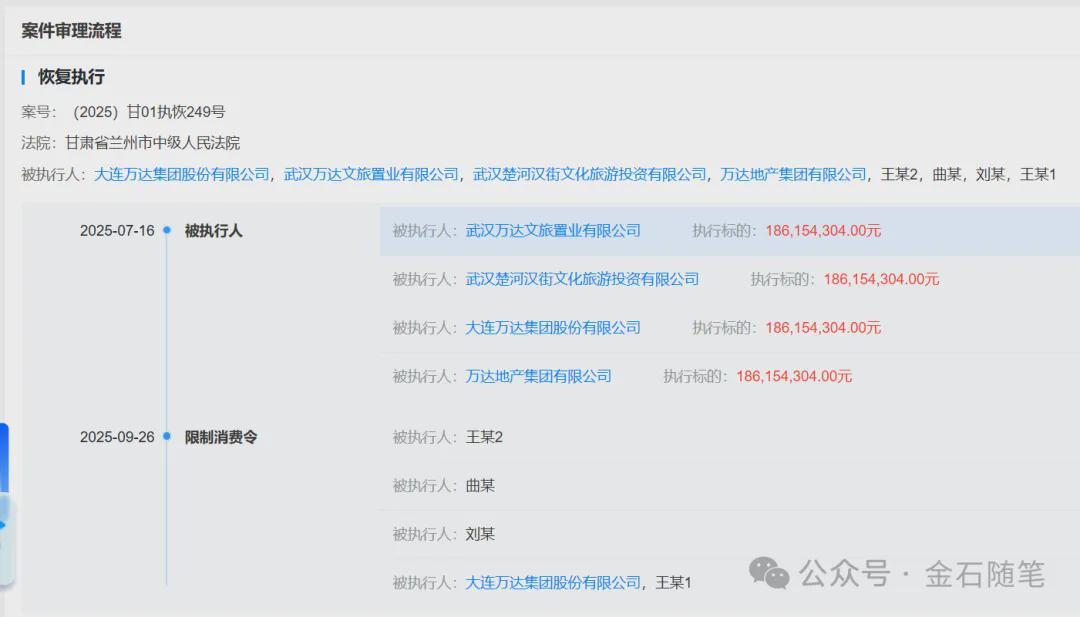Click the amount in the 武汉万达文旅置业 row
Screen dimensions: 1080x617
coord(823,231)
